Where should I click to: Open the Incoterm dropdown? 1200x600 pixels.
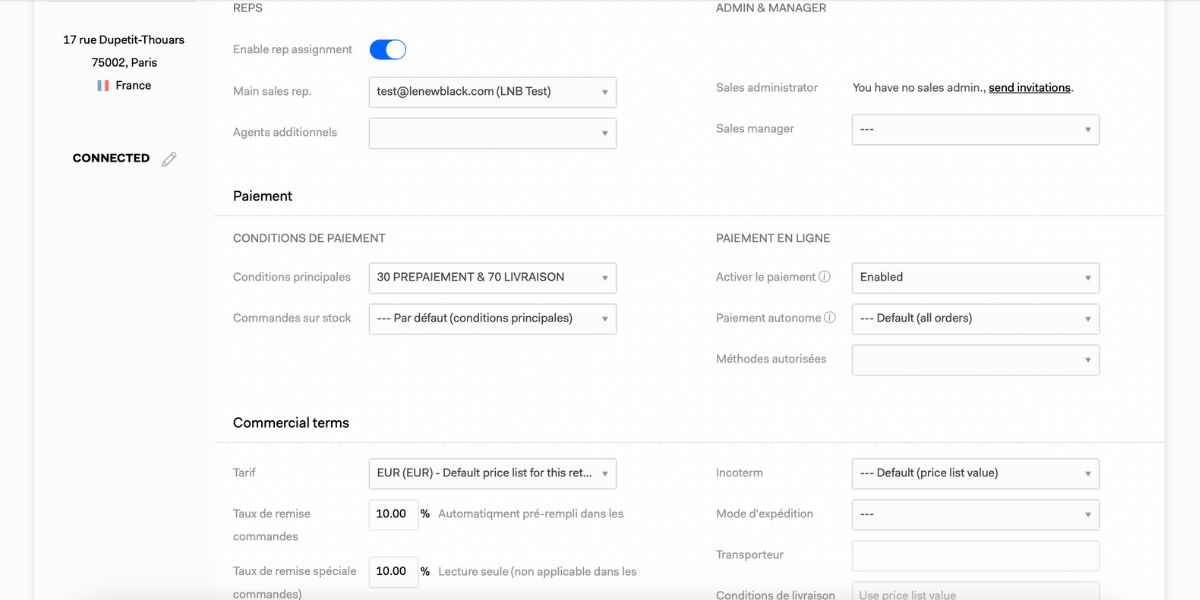coord(976,473)
